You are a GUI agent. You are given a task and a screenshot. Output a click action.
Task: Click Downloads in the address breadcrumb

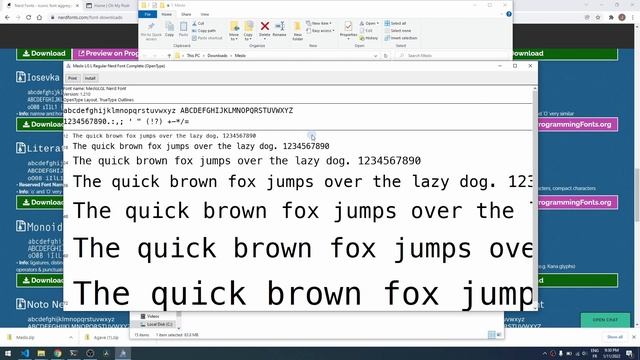(x=217, y=56)
